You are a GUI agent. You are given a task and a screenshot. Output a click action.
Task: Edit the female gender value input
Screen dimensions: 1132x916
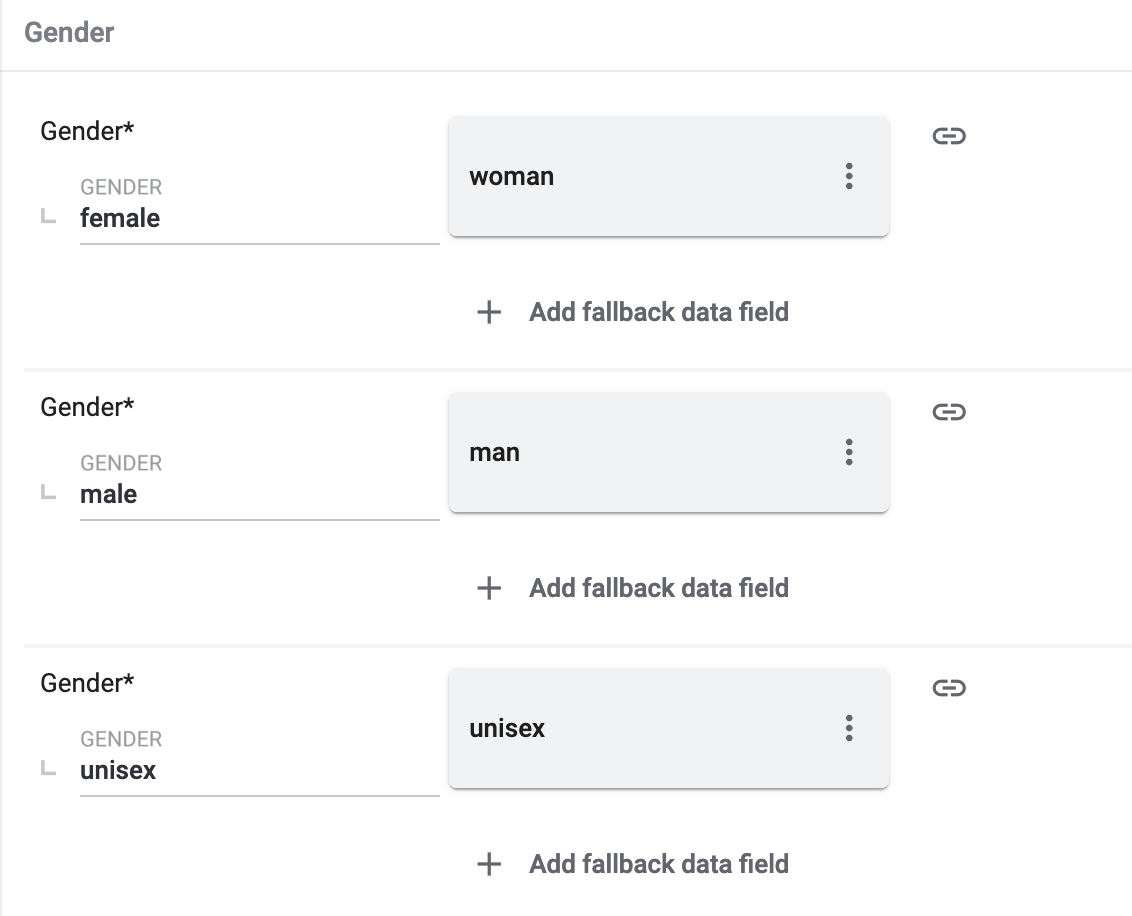pyautogui.click(x=258, y=219)
